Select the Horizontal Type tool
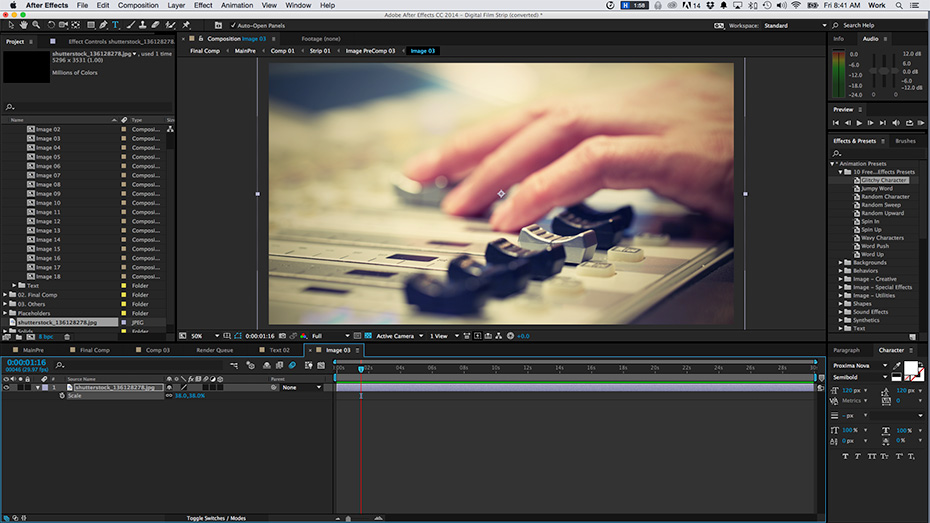The width and height of the screenshot is (930, 523). pos(116,25)
